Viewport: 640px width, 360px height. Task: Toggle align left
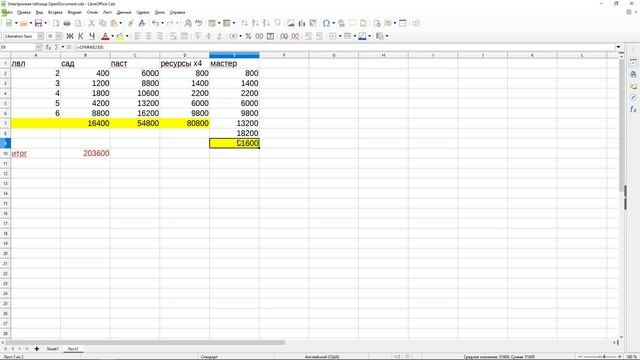click(x=138, y=36)
